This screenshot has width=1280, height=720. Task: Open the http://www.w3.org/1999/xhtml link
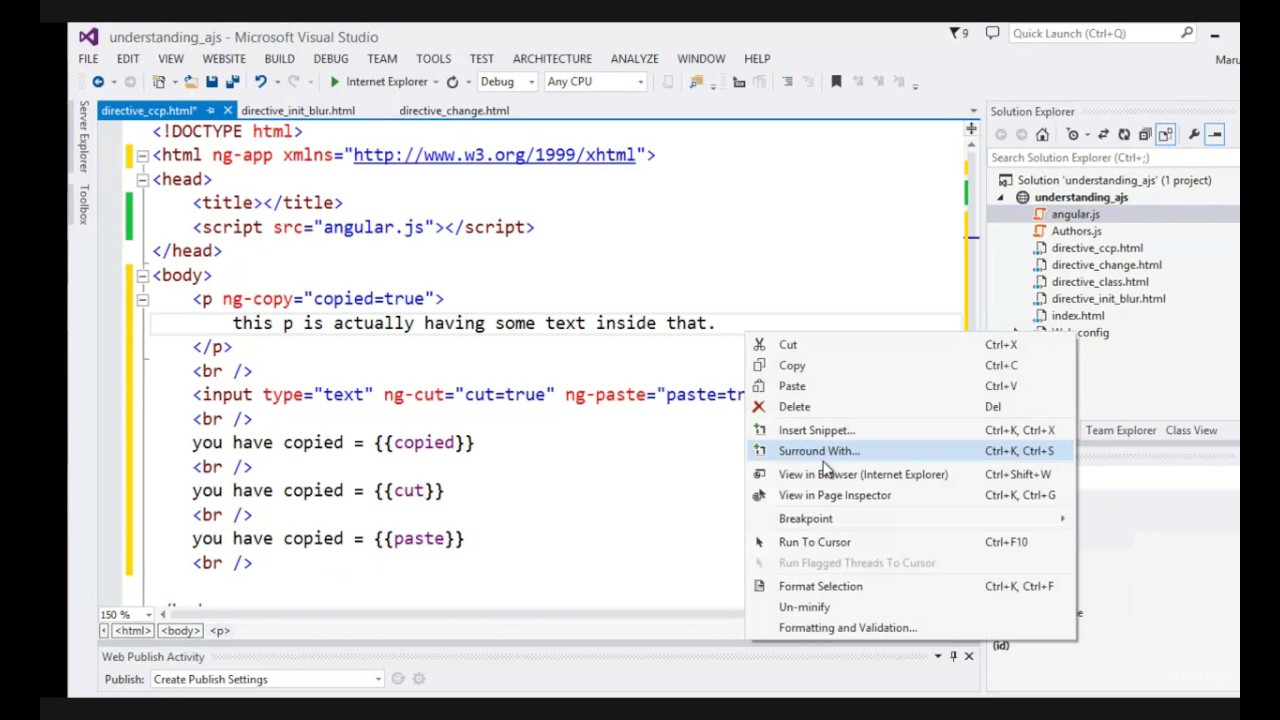[x=494, y=155]
